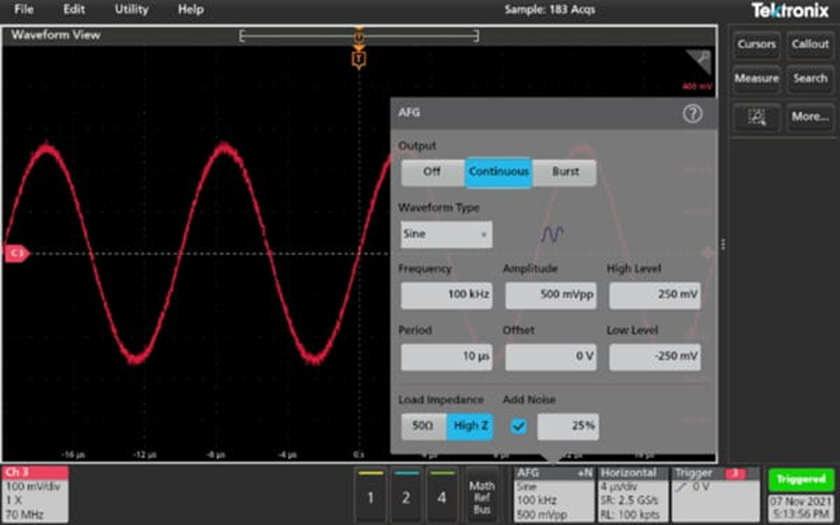Uncheck the Add Noise checkbox

coord(518,426)
